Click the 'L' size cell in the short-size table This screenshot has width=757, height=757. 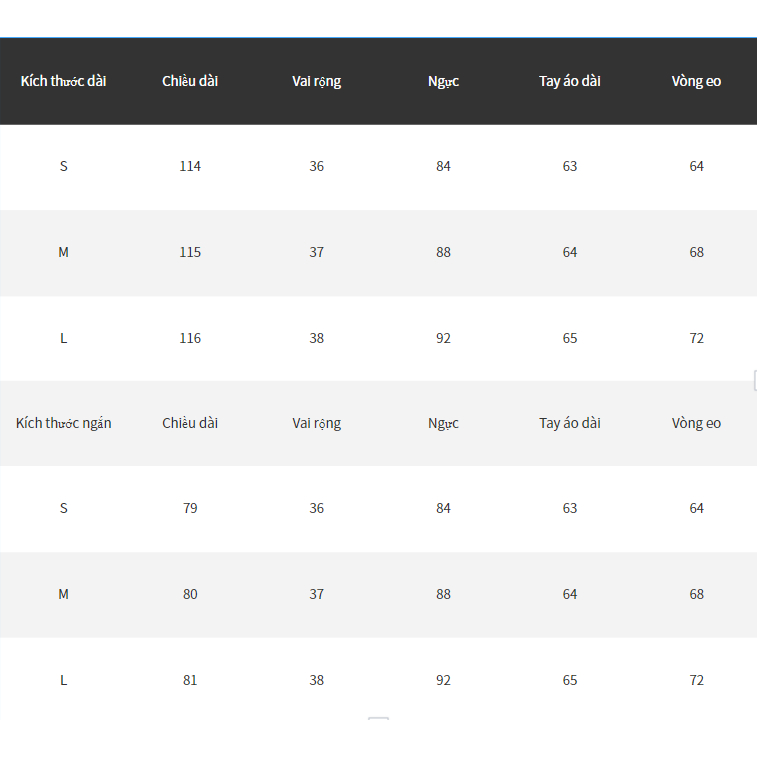click(63, 680)
